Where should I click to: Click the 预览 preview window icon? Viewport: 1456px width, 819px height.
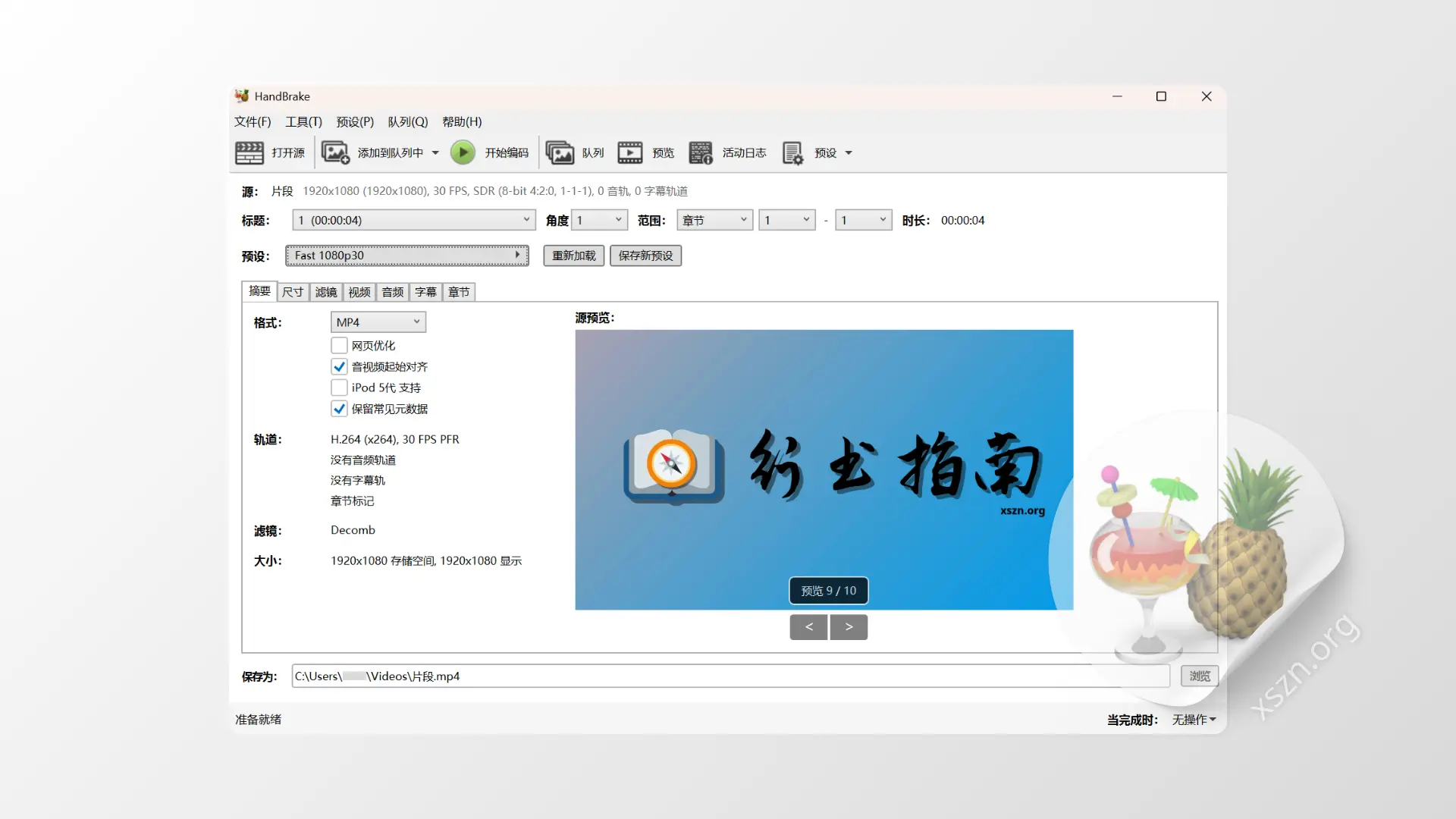[x=630, y=152]
